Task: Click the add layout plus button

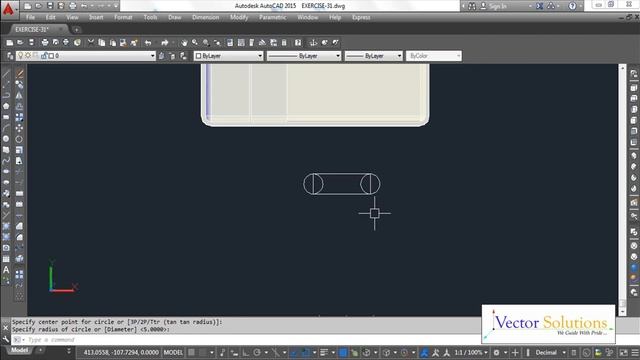Action: (x=40, y=350)
